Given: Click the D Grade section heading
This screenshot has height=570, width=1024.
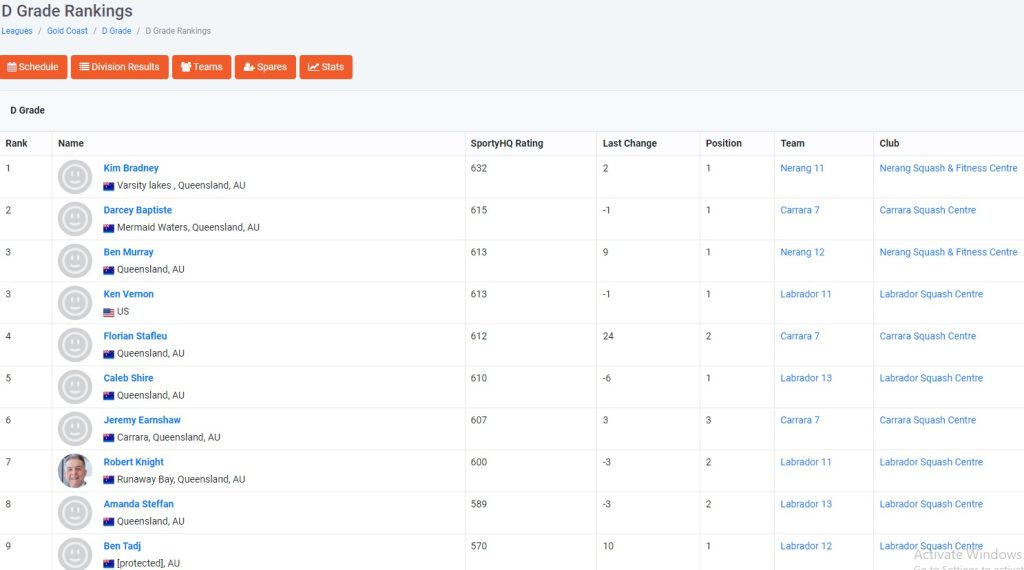Looking at the screenshot, I should 27,110.
